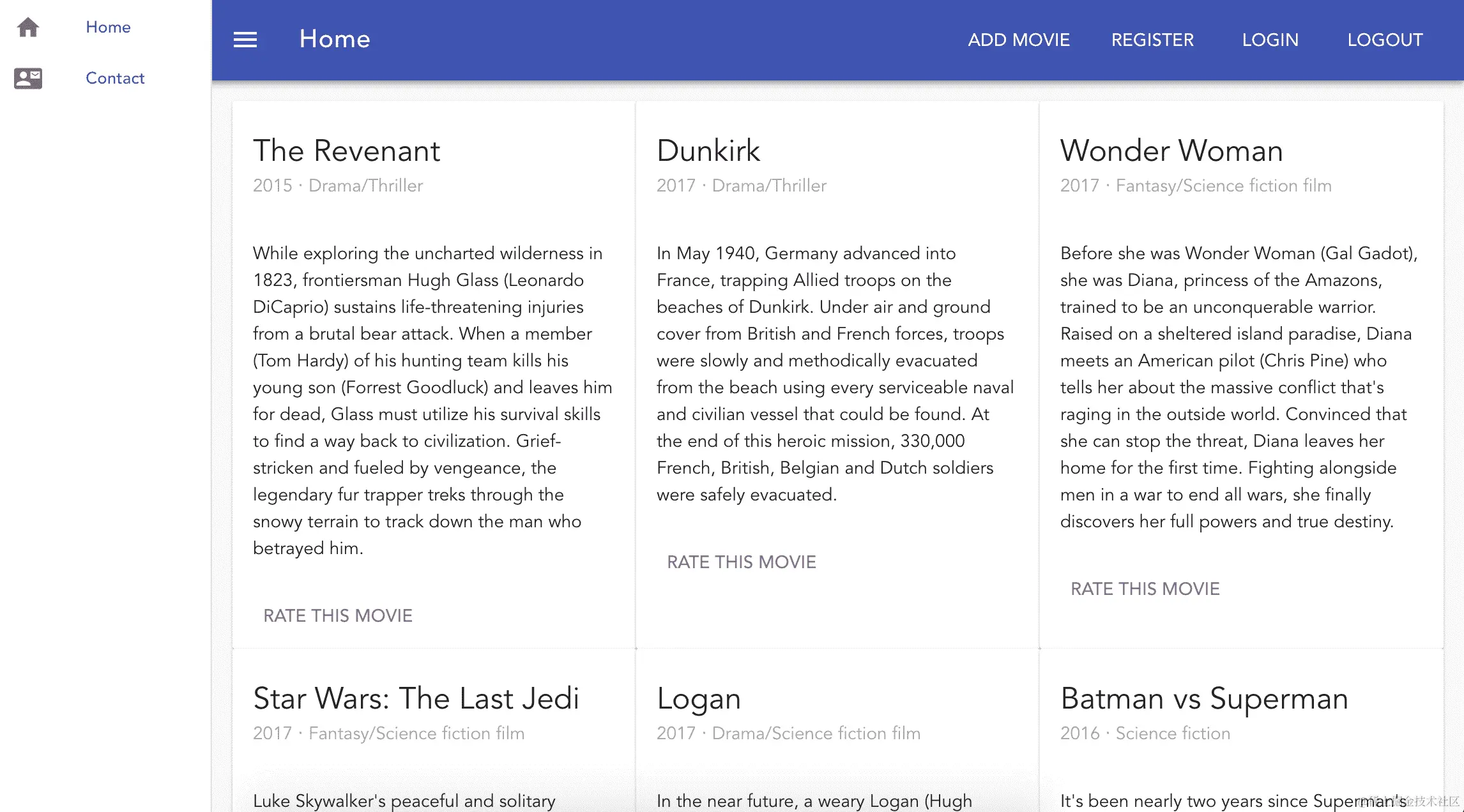Image resolution: width=1464 pixels, height=812 pixels.
Task: Click Star Wars: The Last Jedi title
Action: click(416, 698)
